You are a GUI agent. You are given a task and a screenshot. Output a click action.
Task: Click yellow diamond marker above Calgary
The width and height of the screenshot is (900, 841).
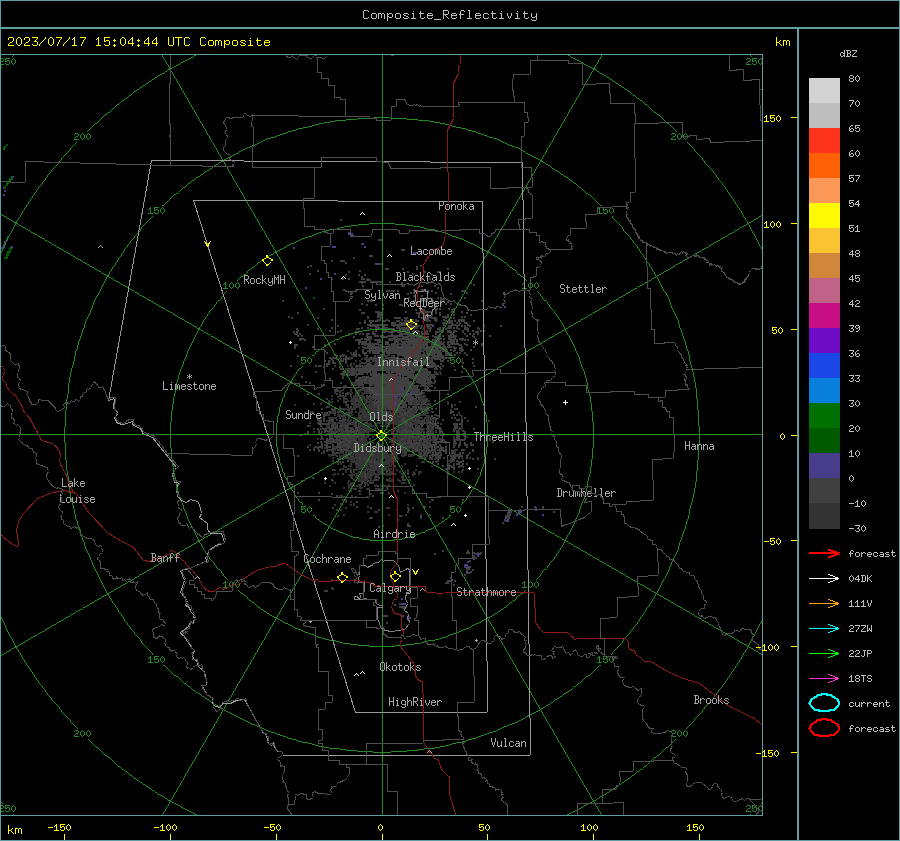point(395,576)
